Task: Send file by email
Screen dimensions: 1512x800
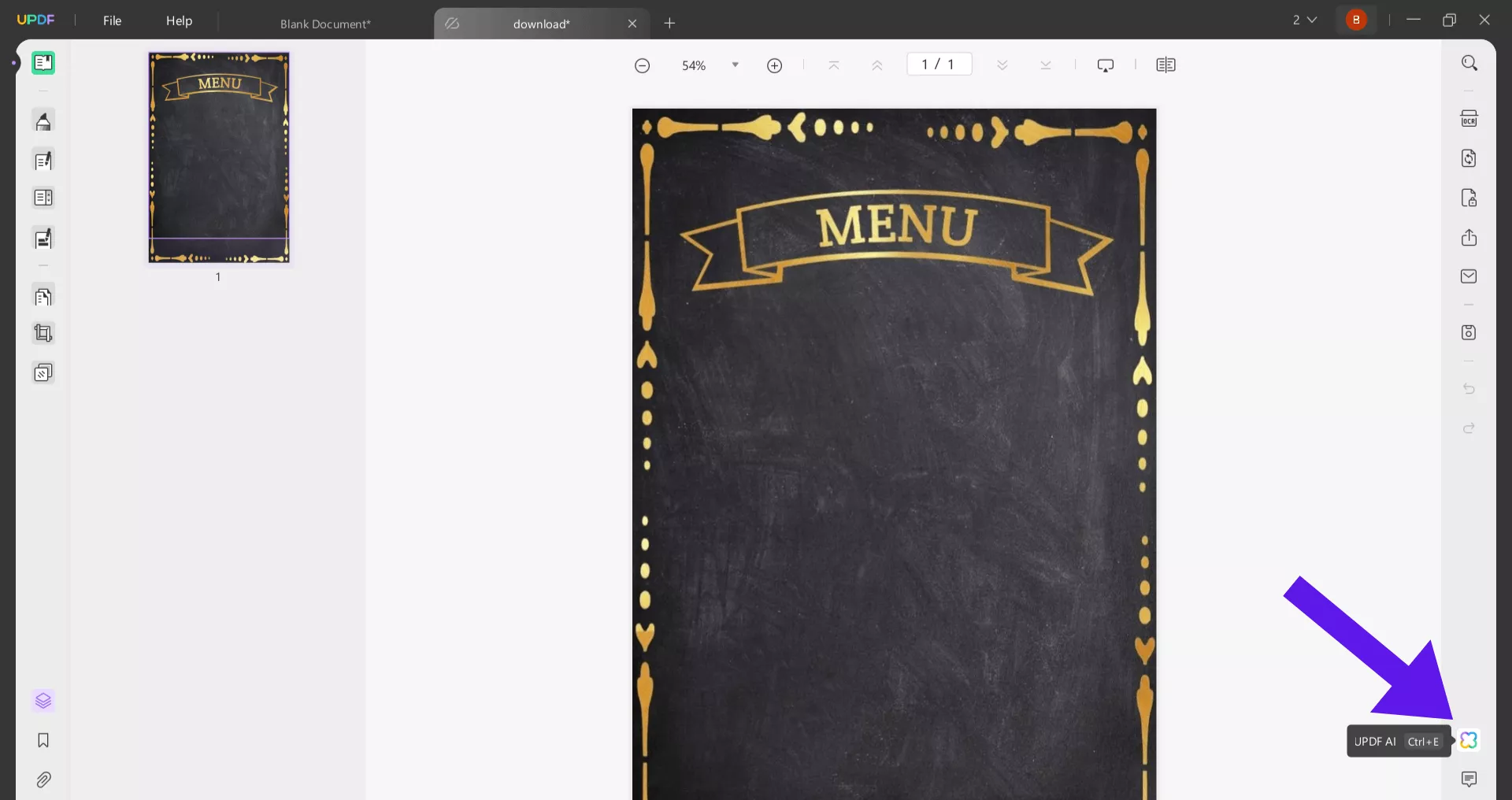Action: coord(1469,276)
